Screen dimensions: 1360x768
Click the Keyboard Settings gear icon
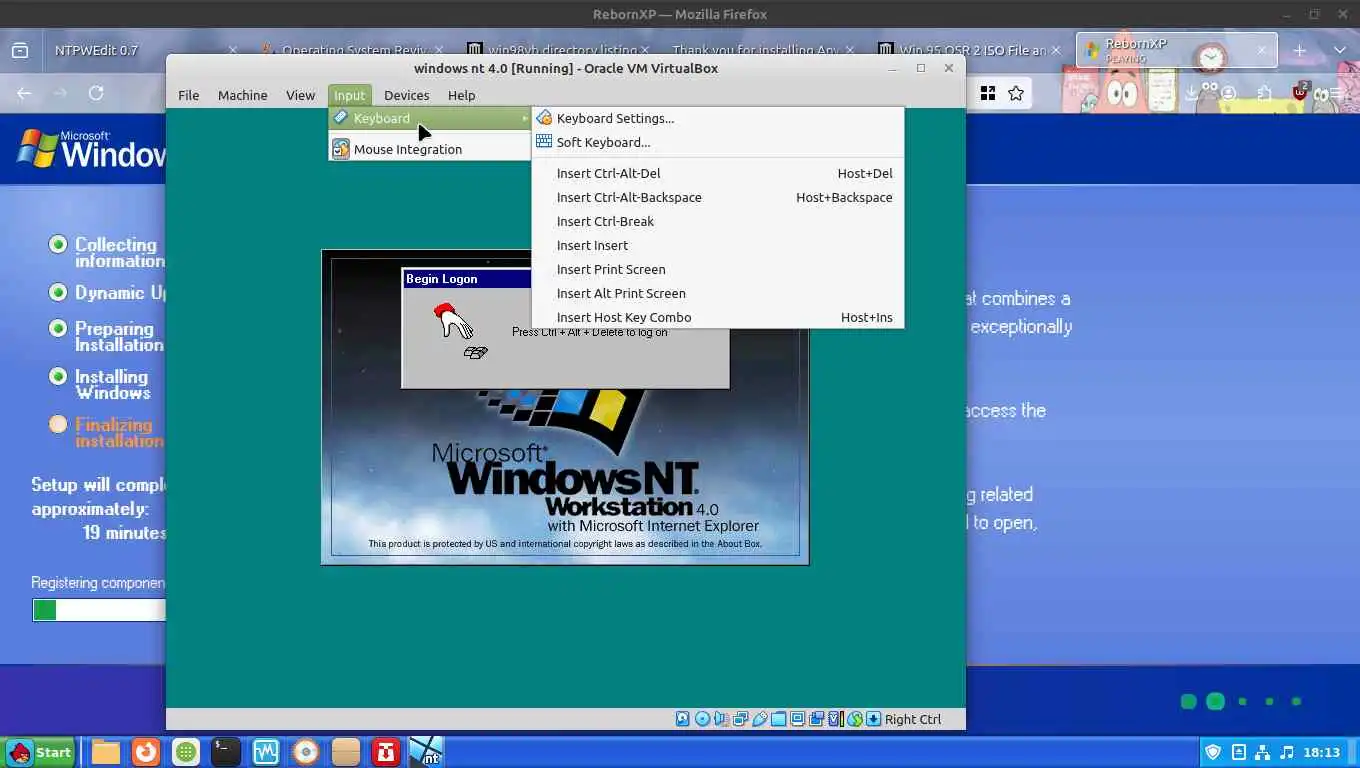coord(544,118)
